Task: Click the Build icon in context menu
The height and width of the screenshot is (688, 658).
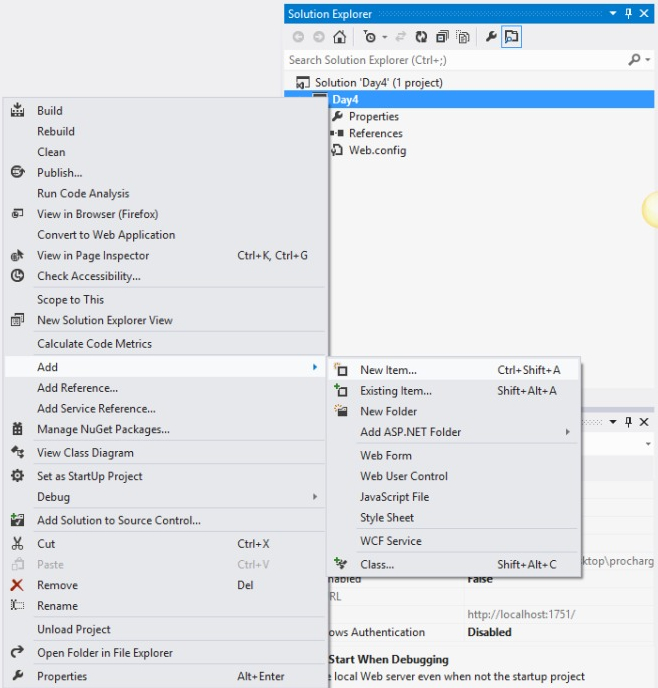Action: [18, 110]
